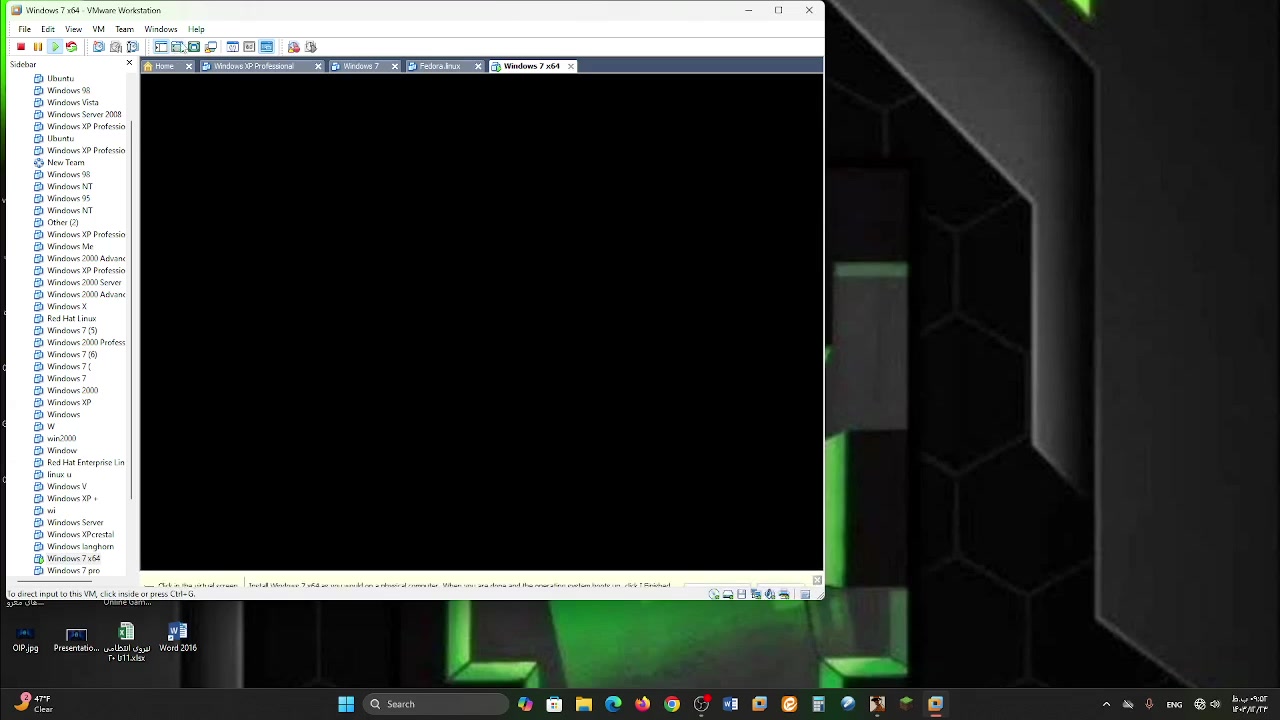Dismiss the install hint bar X

tap(817, 580)
